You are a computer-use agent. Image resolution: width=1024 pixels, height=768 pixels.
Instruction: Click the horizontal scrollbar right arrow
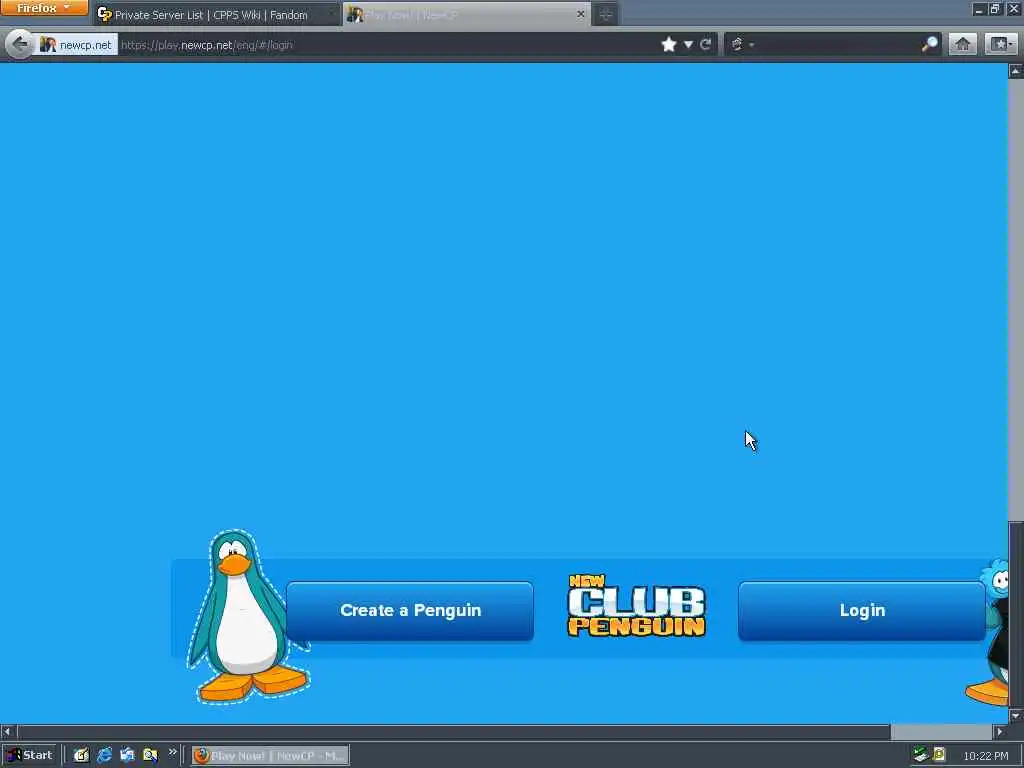tap(1000, 732)
